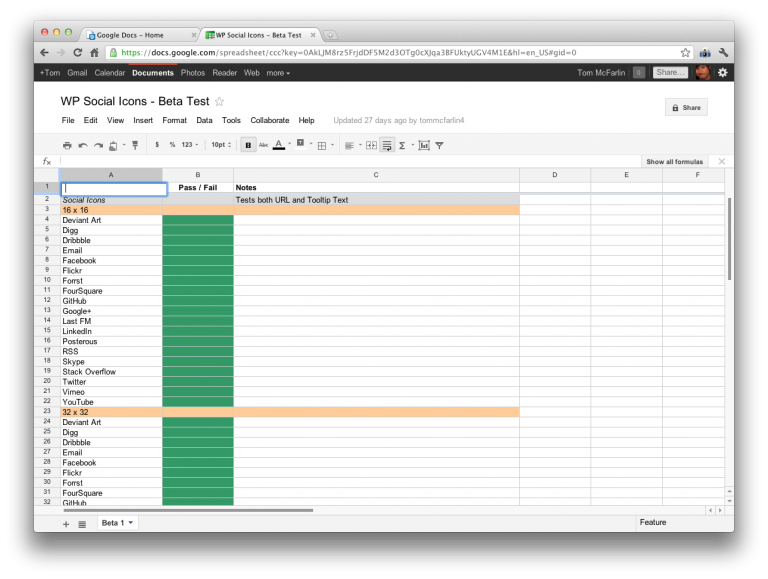Click the borders icon
Screen dimensions: 768x579
(322, 145)
